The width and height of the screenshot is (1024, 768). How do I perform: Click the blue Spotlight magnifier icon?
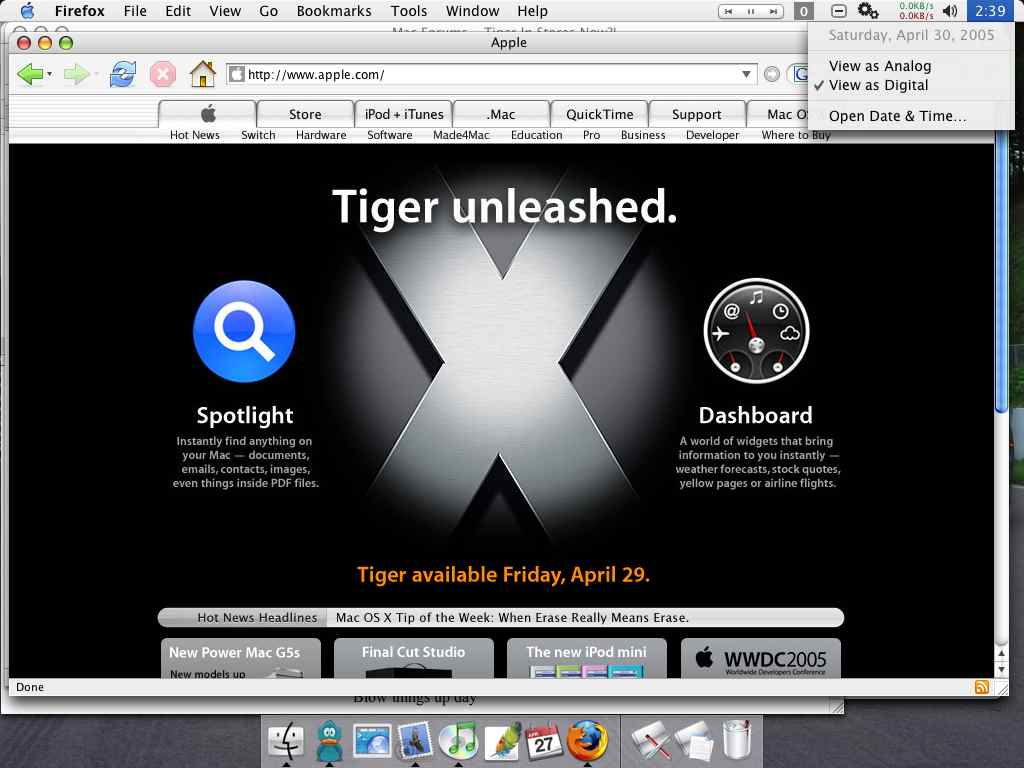[244, 331]
